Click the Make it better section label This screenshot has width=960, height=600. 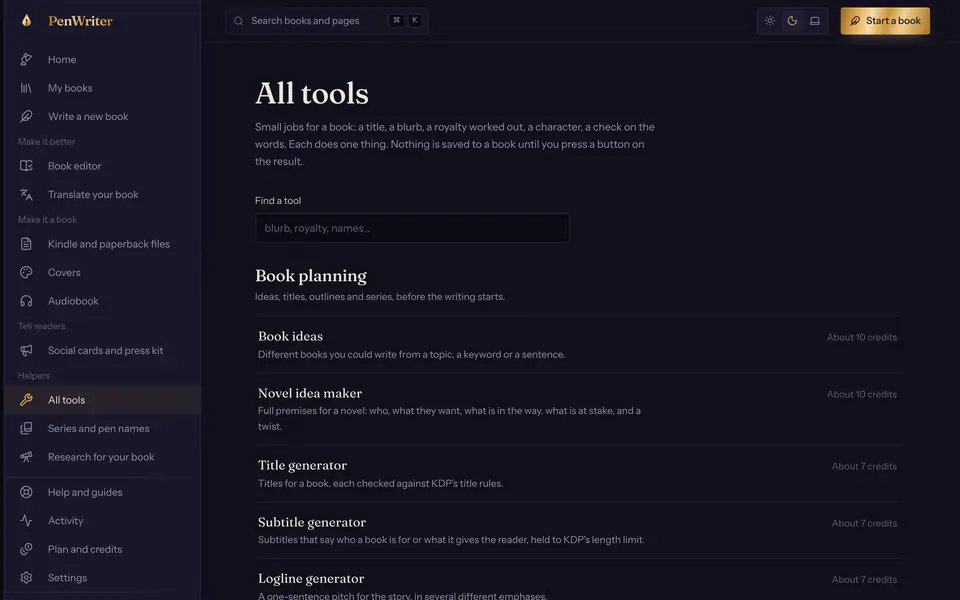[47, 142]
